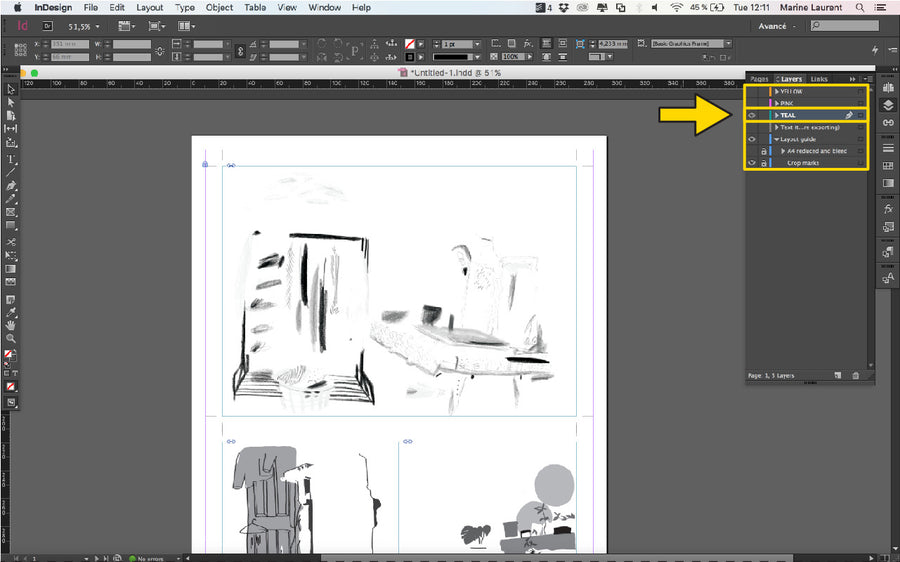Select the Free Transform tool
900x562 pixels.
point(10,255)
